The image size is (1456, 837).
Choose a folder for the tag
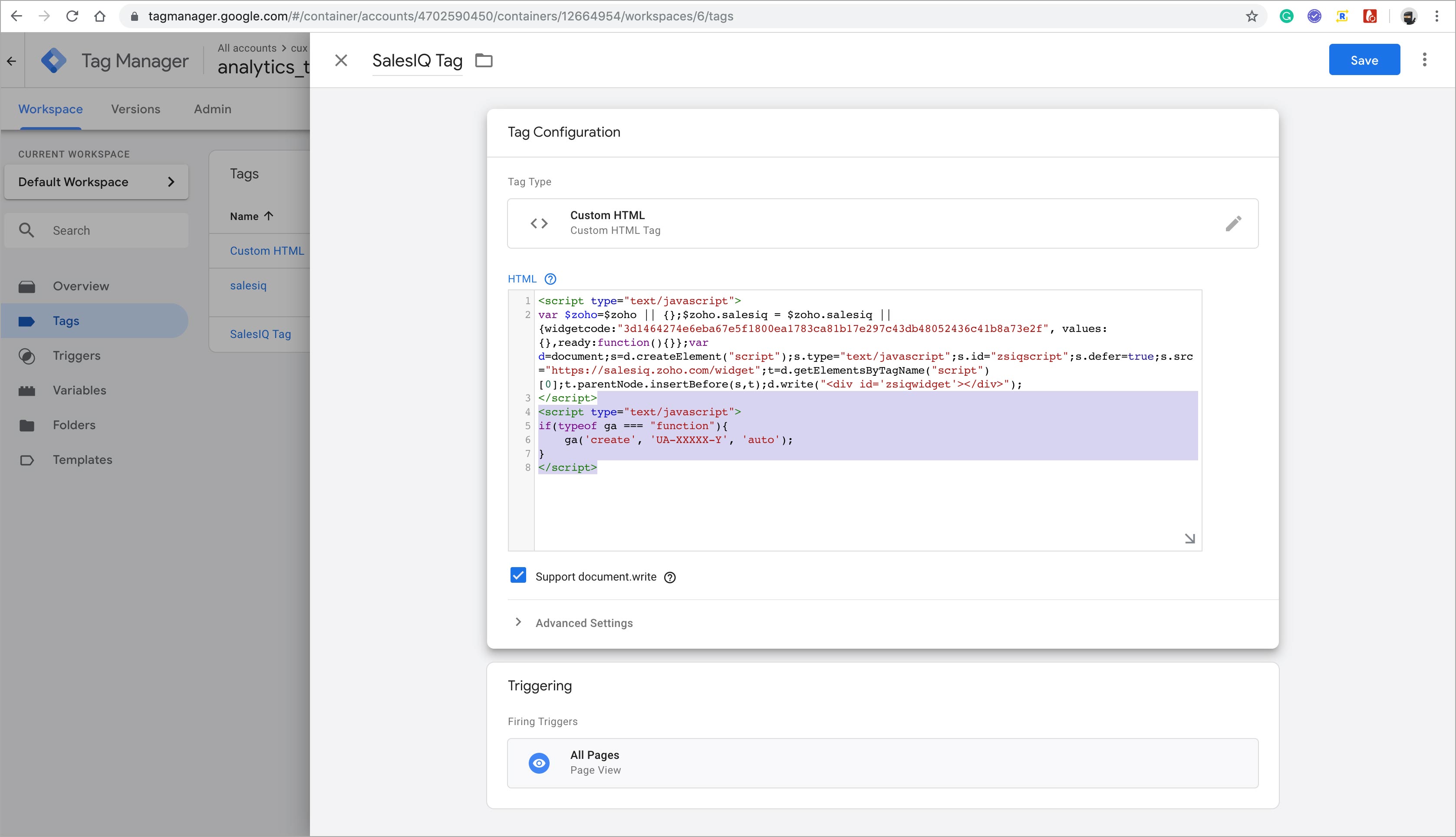click(x=484, y=60)
